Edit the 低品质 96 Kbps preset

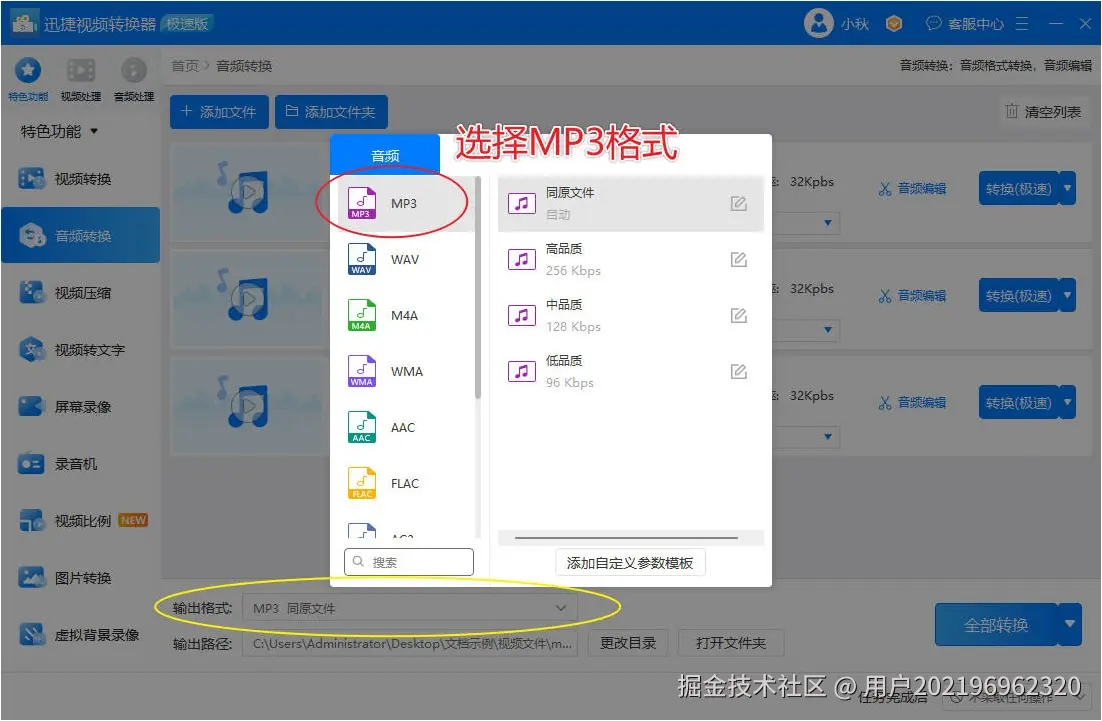pos(738,372)
